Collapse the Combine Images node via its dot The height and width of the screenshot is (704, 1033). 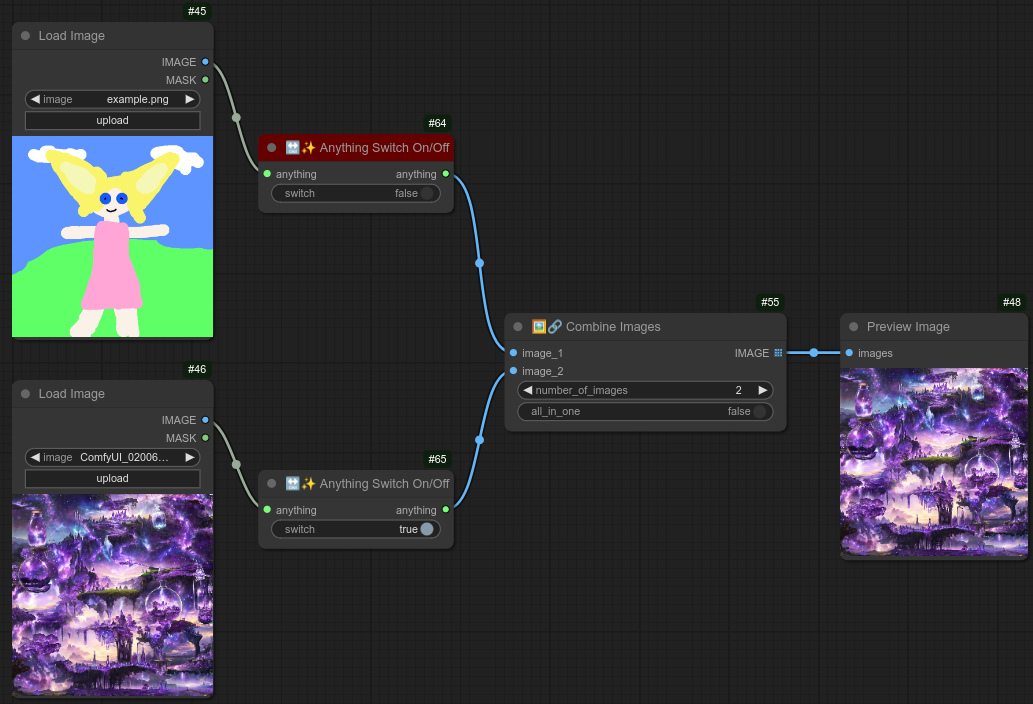518,327
